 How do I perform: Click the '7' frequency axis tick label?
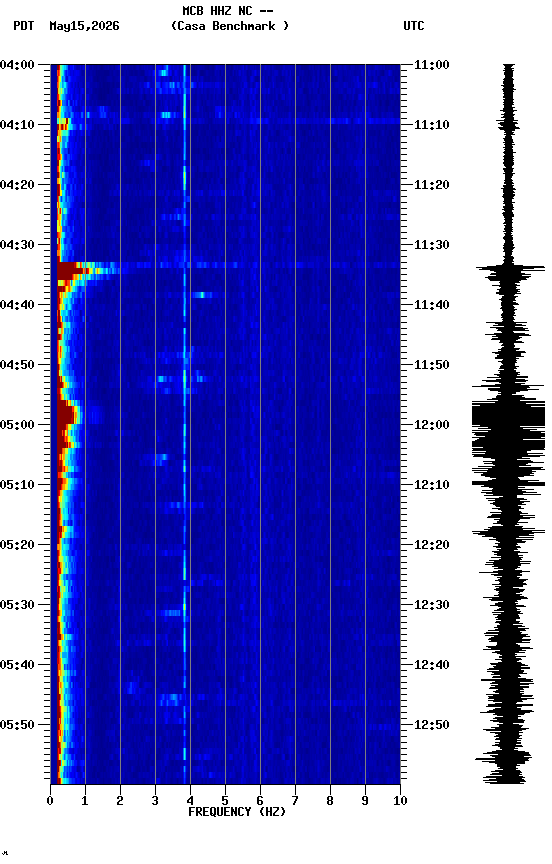[x=295, y=801]
